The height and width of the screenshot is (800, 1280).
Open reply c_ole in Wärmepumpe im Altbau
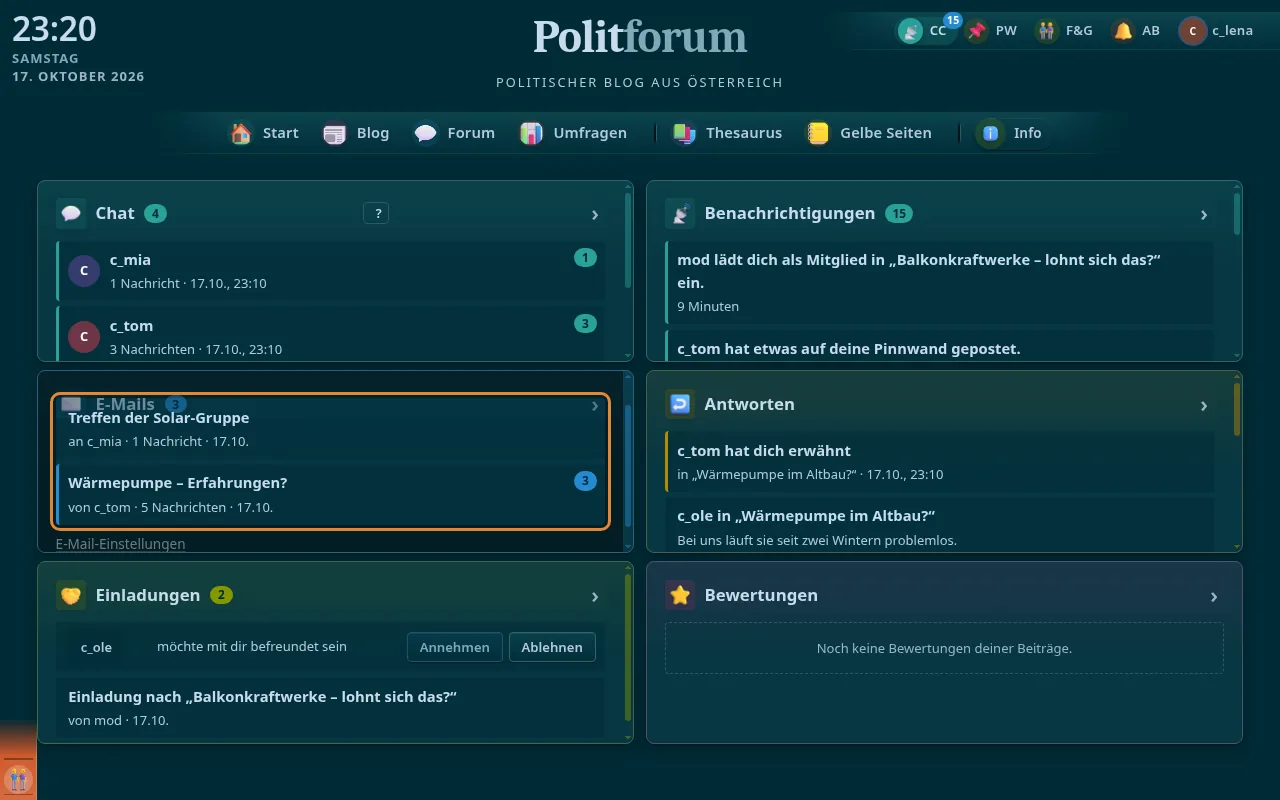(x=939, y=525)
